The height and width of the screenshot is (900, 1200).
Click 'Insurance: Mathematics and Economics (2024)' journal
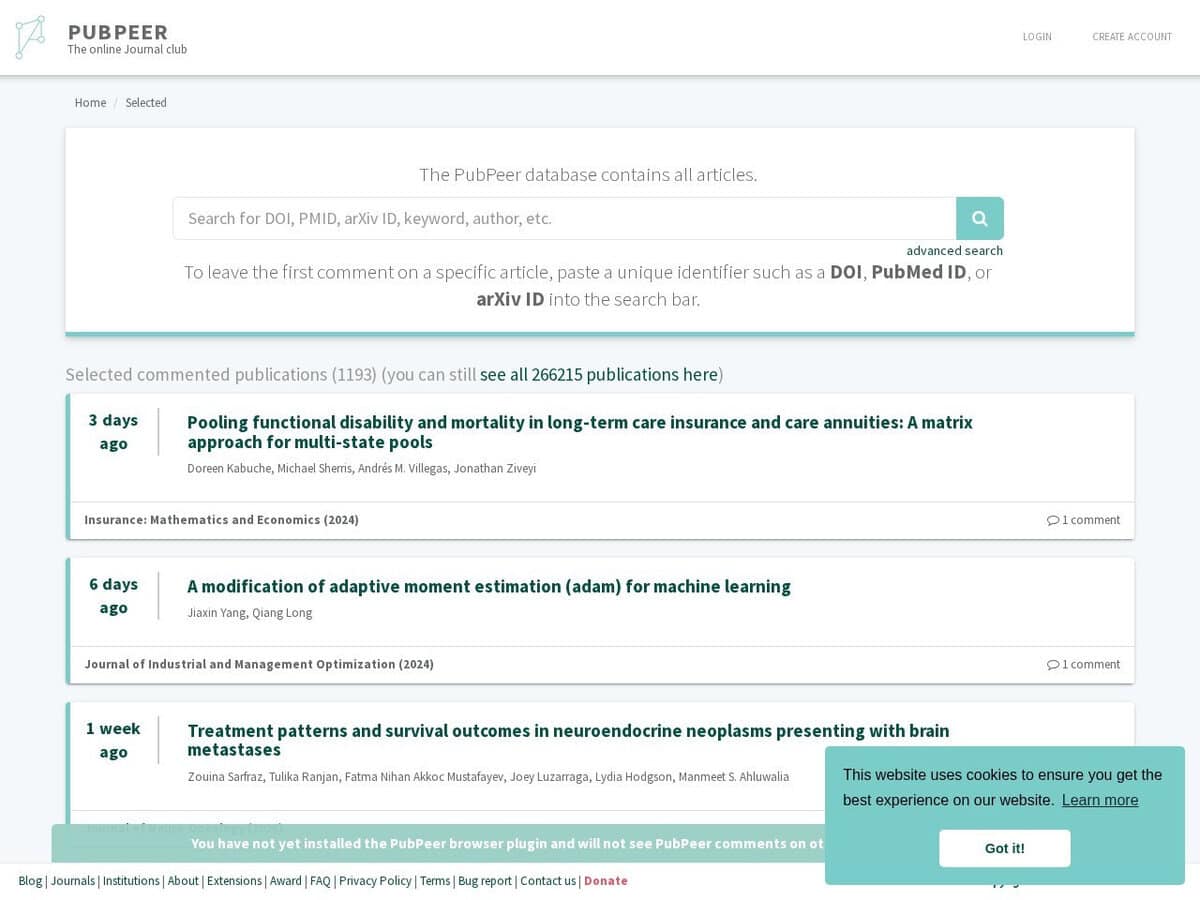[221, 520]
